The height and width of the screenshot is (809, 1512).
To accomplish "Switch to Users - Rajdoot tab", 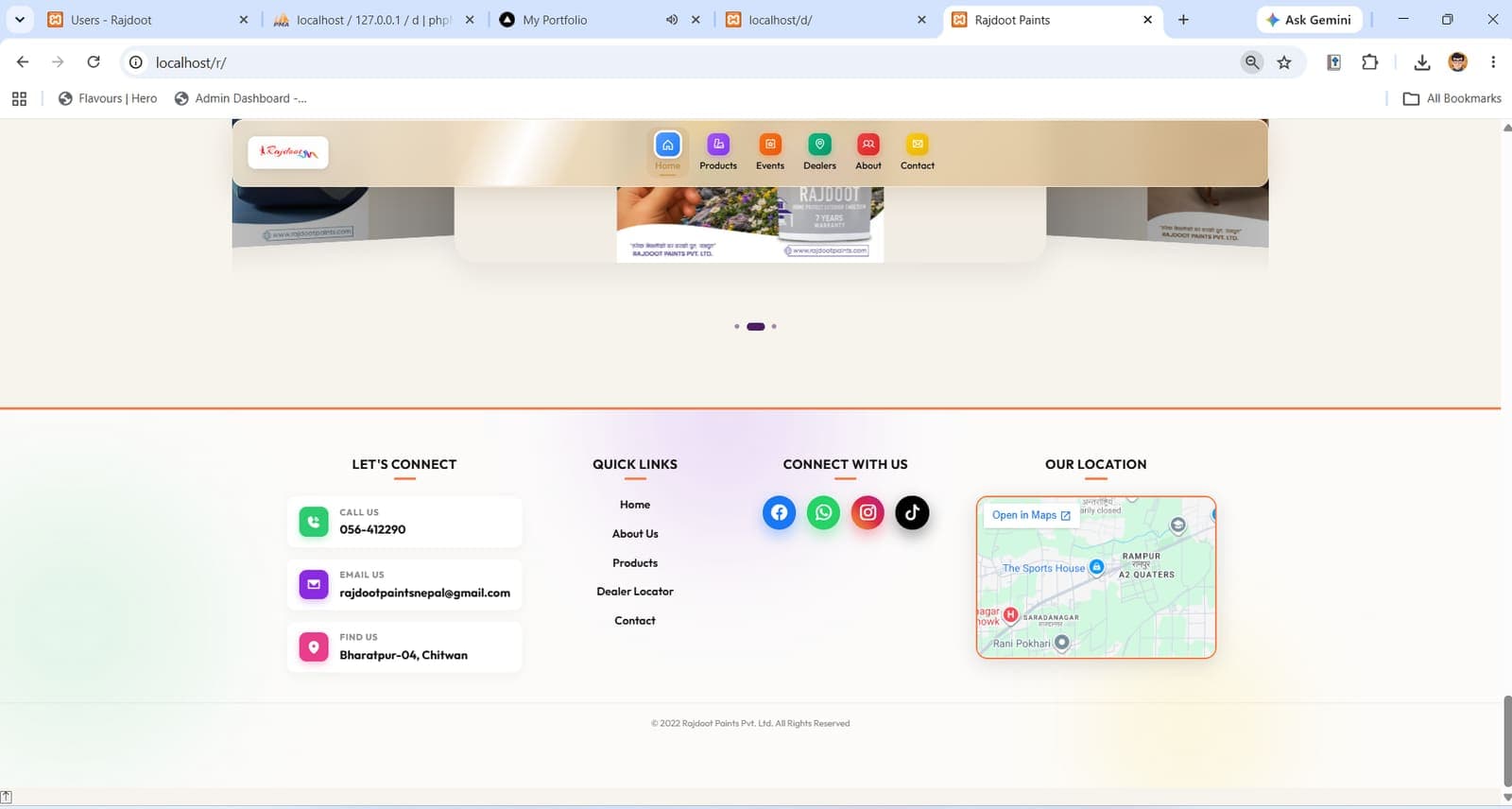I will pyautogui.click(x=148, y=20).
